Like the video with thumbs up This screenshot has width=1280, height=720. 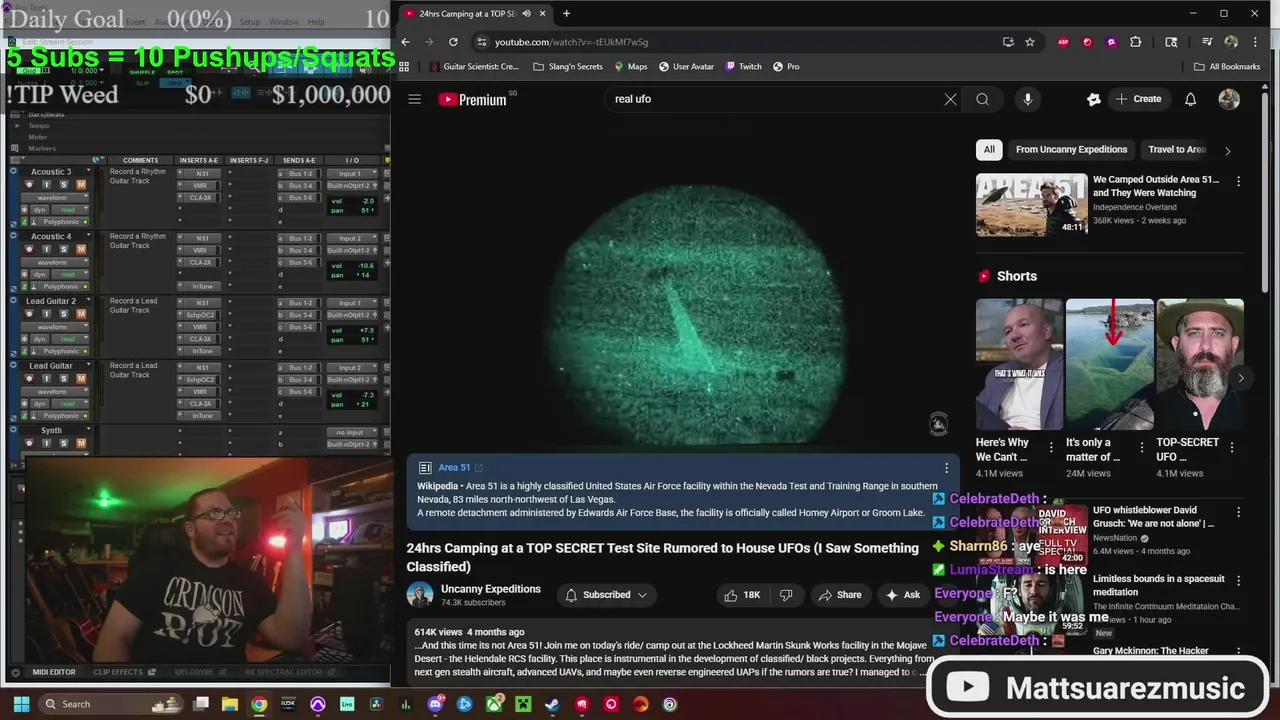741,595
